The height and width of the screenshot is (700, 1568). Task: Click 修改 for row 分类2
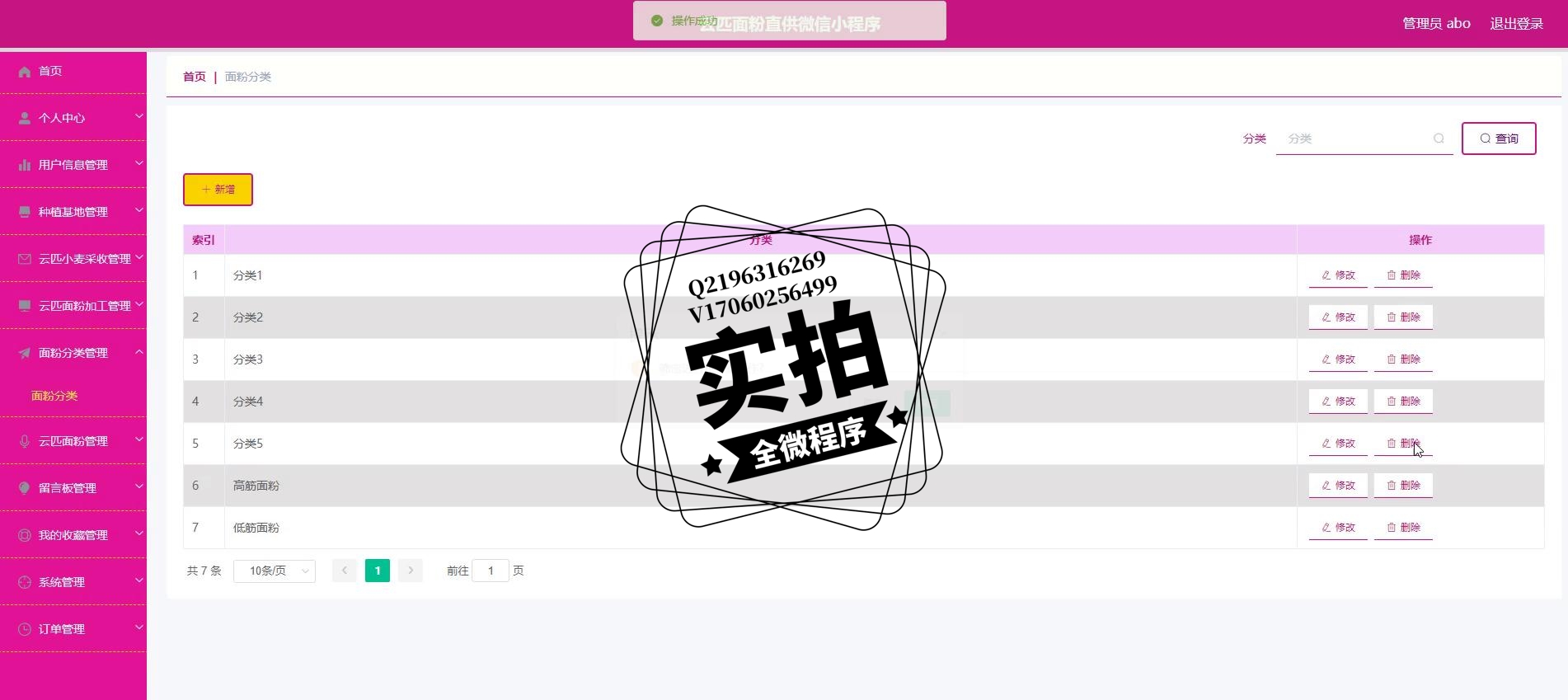1338,317
